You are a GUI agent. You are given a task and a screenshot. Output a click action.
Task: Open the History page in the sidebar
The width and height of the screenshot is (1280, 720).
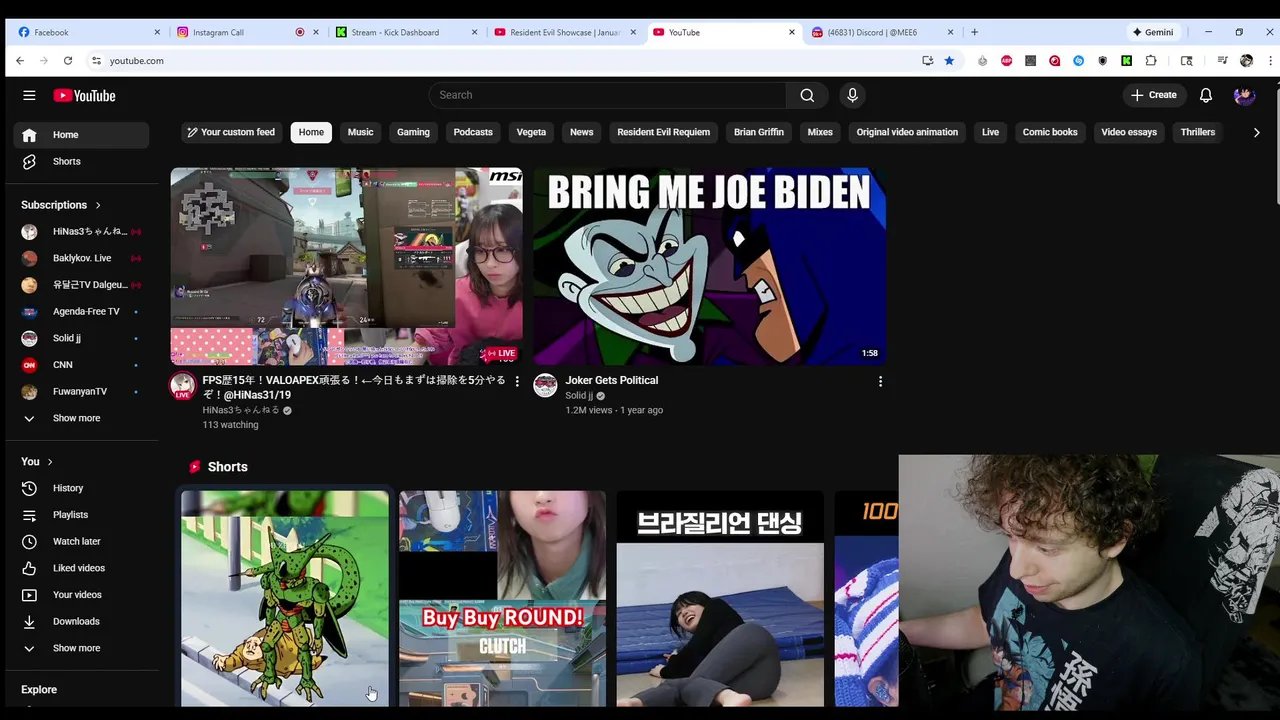[x=81, y=488]
